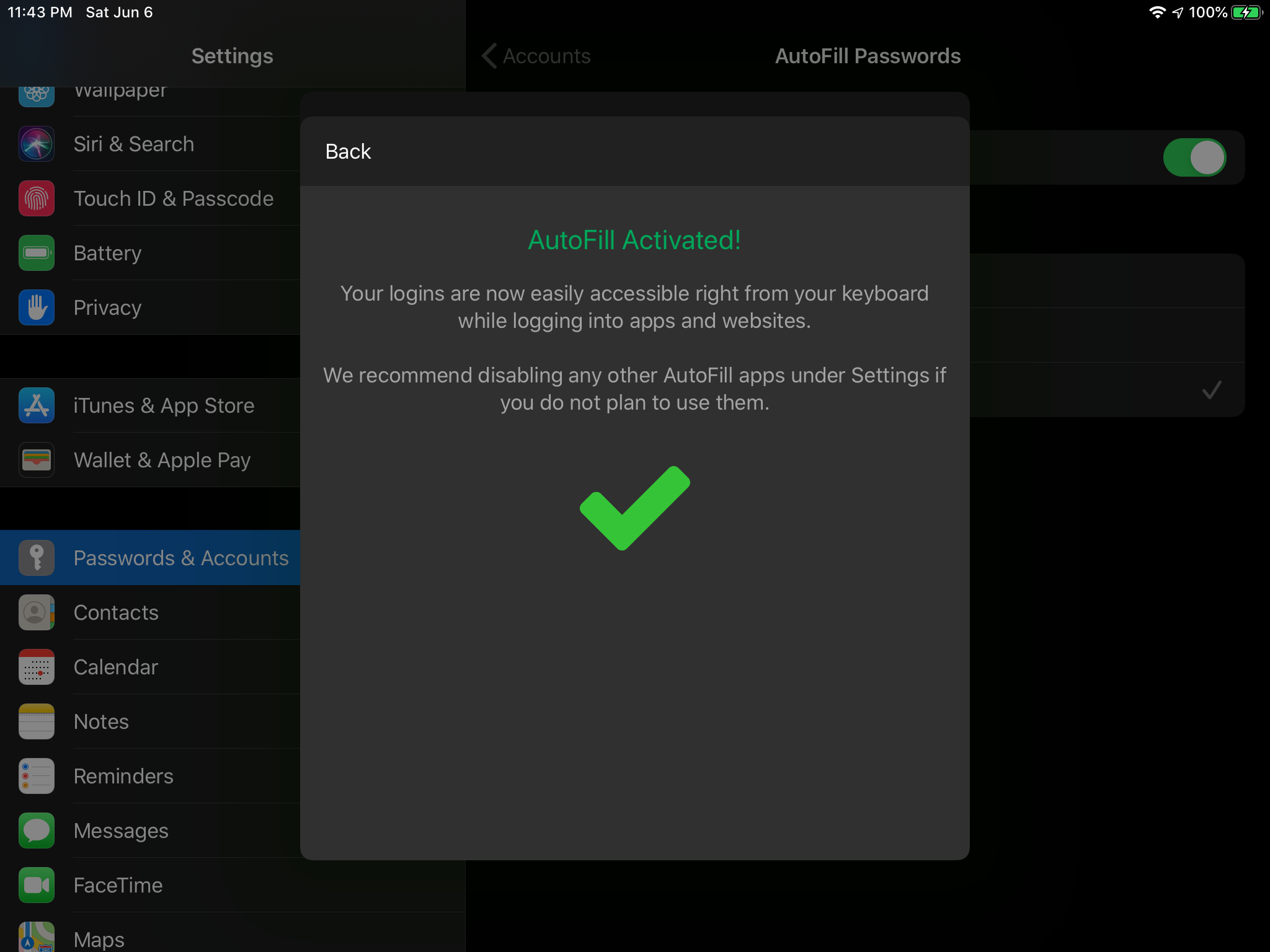Select the Privacy hand icon
1270x952 pixels.
tap(37, 307)
